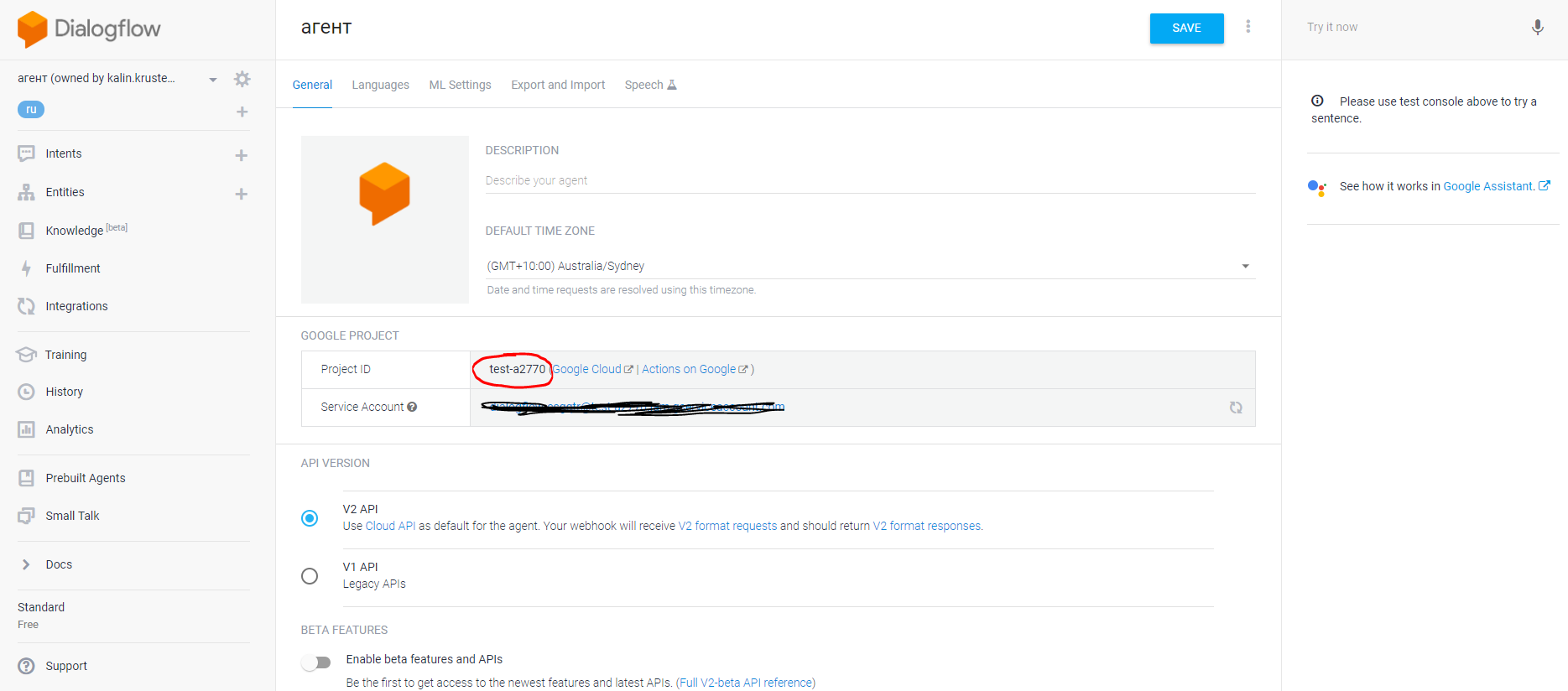Open Intents in the sidebar

point(64,153)
